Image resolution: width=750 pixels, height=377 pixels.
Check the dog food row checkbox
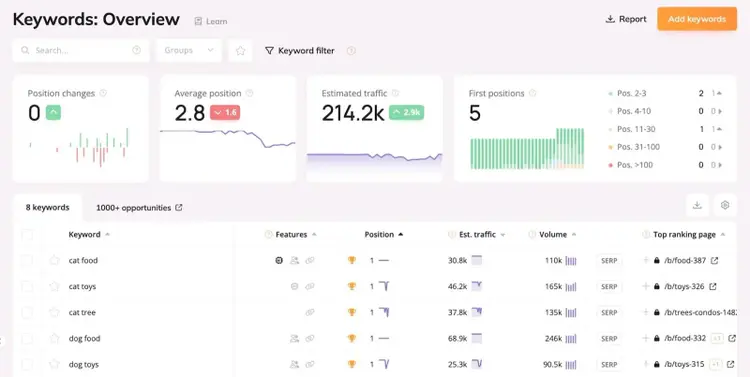pyautogui.click(x=27, y=339)
